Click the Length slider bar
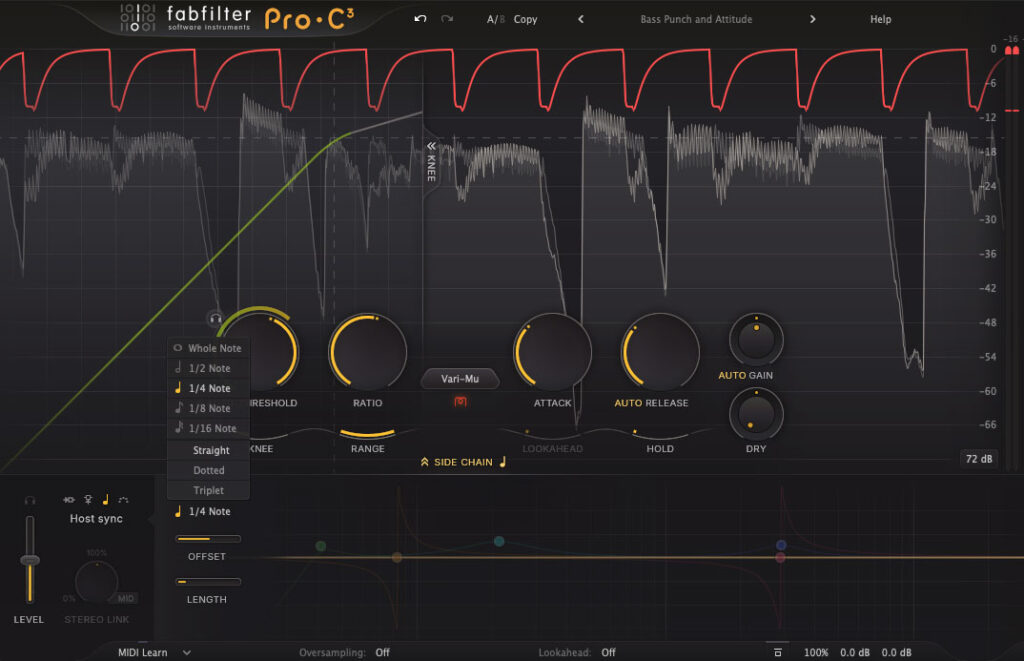Viewport: 1024px width, 661px height. click(208, 581)
